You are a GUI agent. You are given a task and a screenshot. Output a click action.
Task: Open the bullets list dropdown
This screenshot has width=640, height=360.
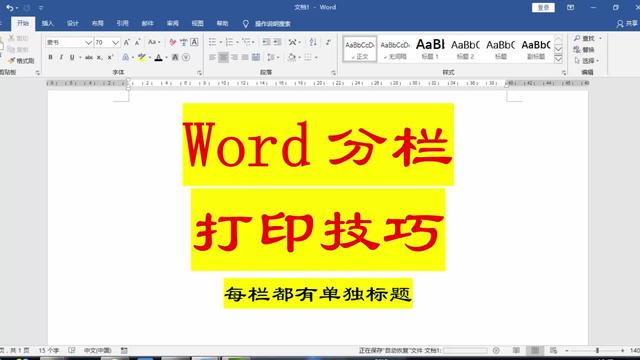220,42
